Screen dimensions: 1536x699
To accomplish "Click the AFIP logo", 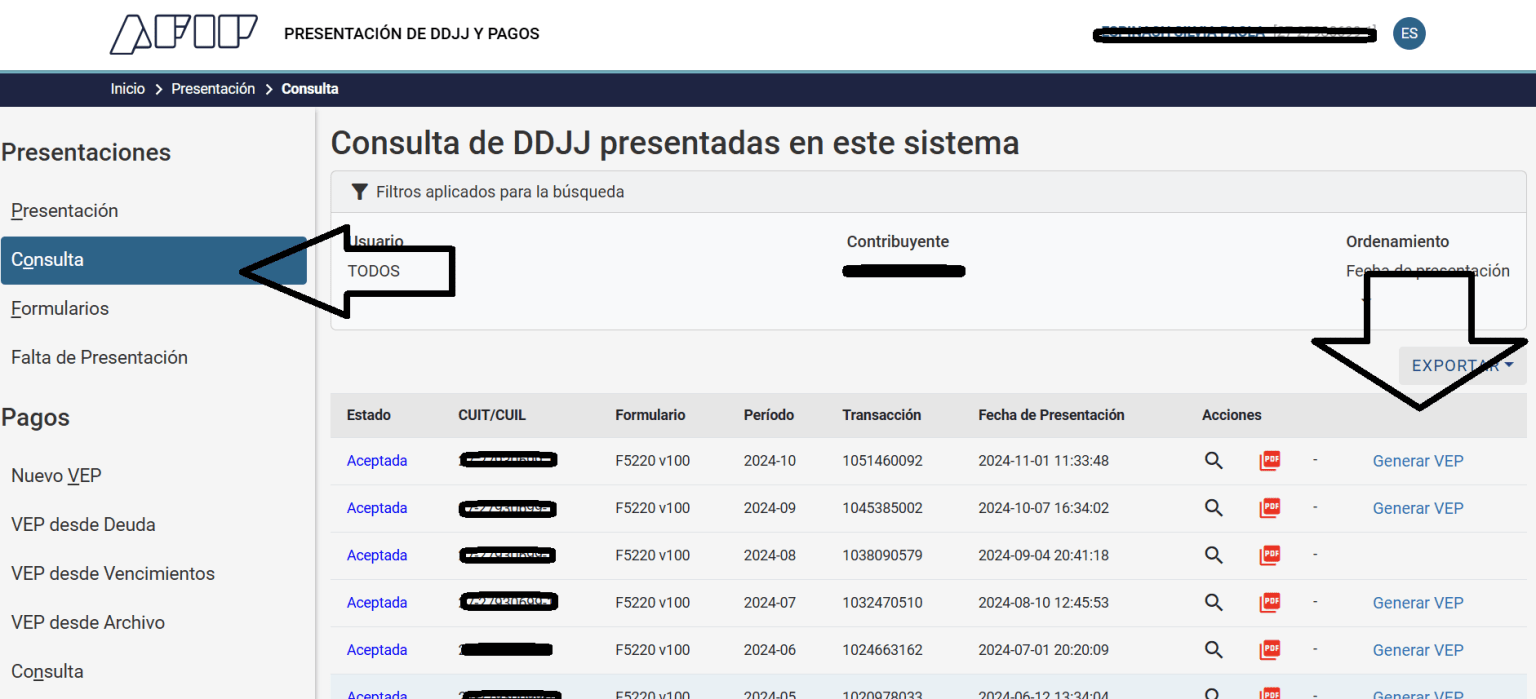I will coord(183,34).
